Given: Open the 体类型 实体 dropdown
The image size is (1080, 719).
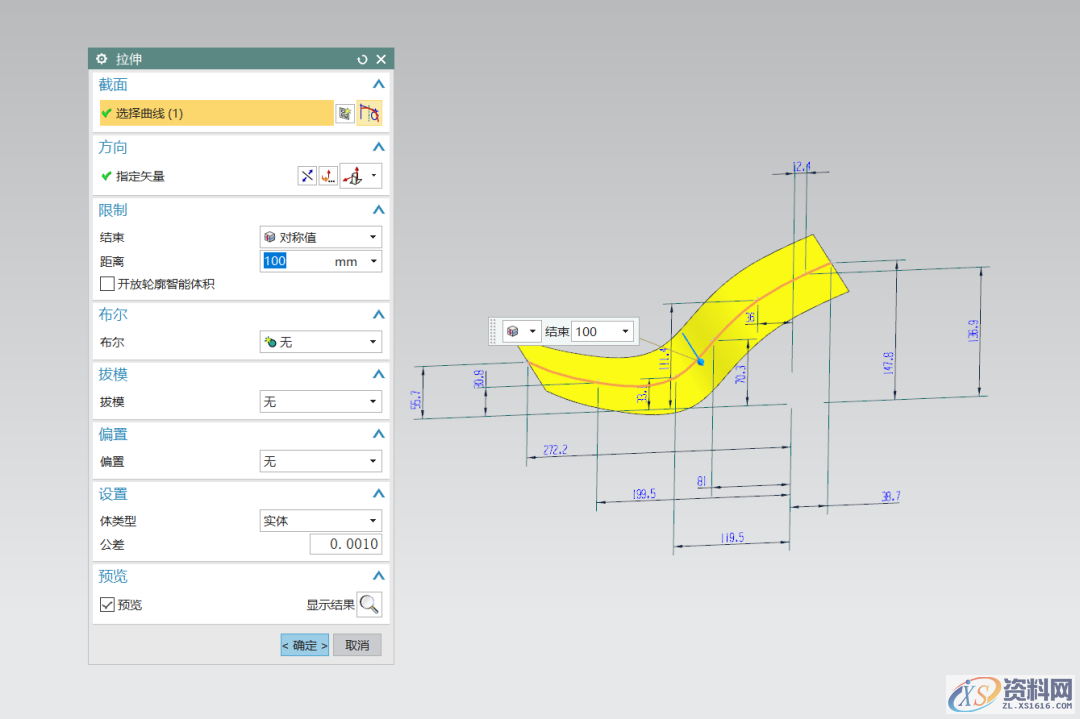Looking at the screenshot, I should pos(320,521).
